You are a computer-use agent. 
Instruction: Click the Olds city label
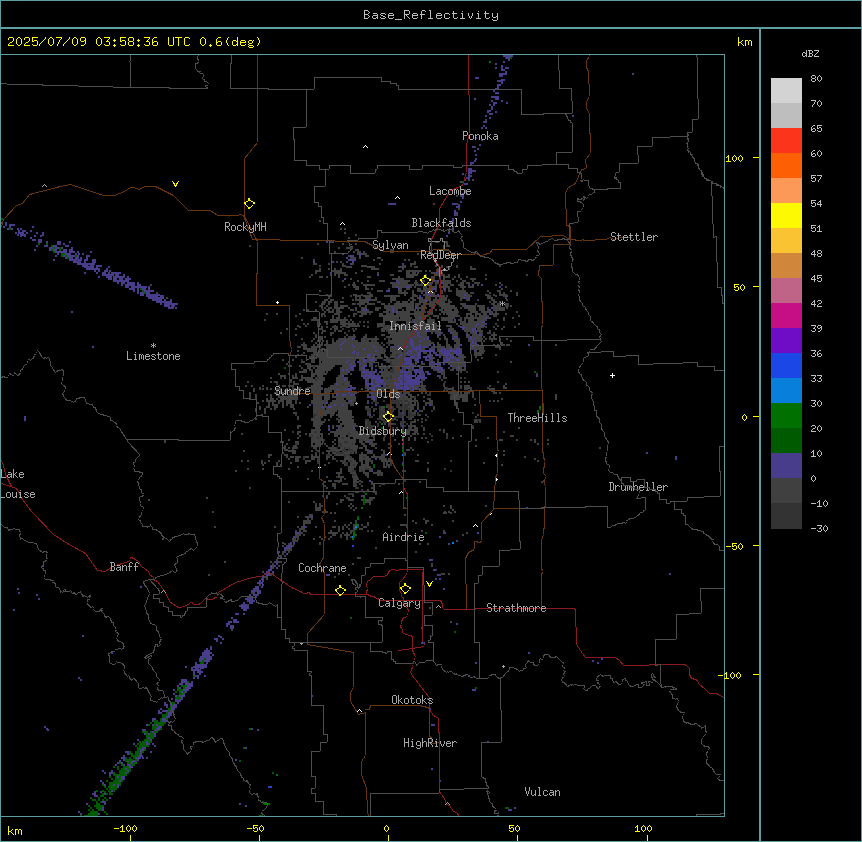pos(388,394)
